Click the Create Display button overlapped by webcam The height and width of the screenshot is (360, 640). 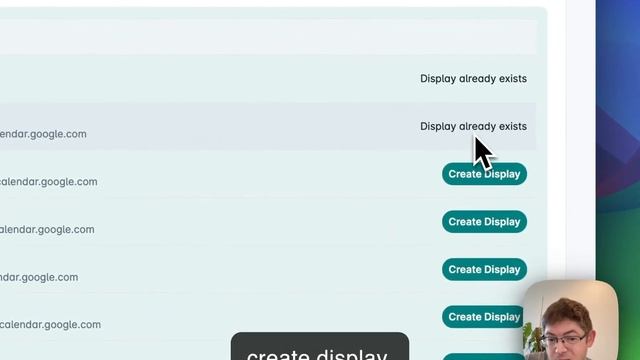(483, 317)
